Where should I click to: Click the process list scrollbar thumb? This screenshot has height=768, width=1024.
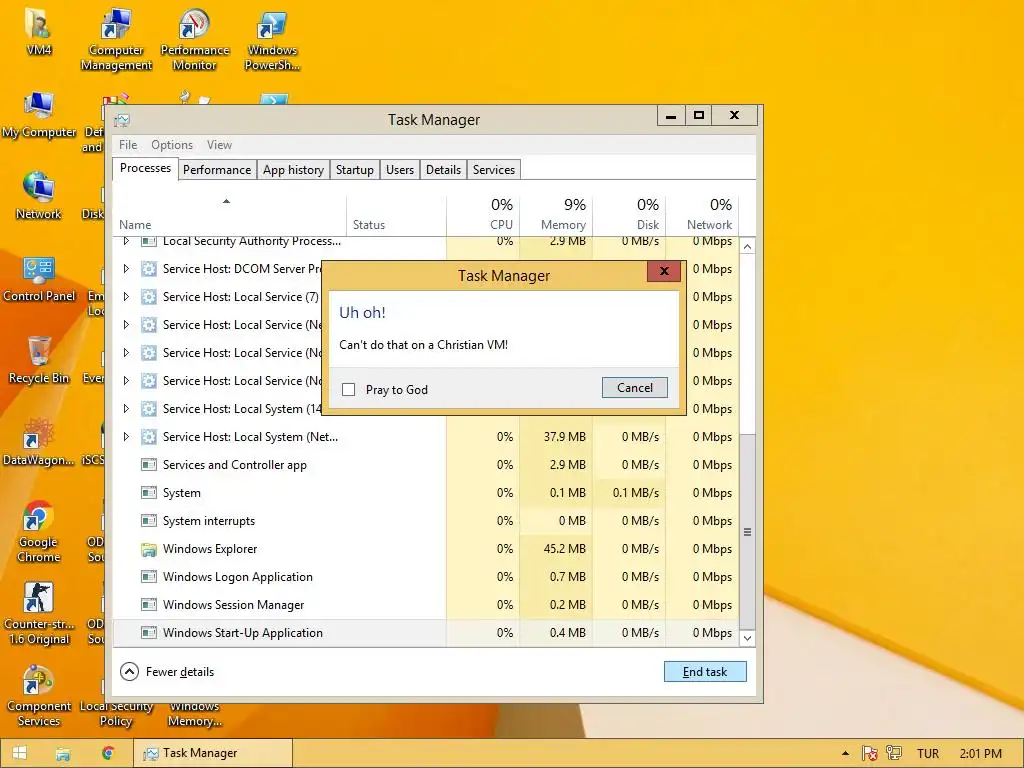748,532
